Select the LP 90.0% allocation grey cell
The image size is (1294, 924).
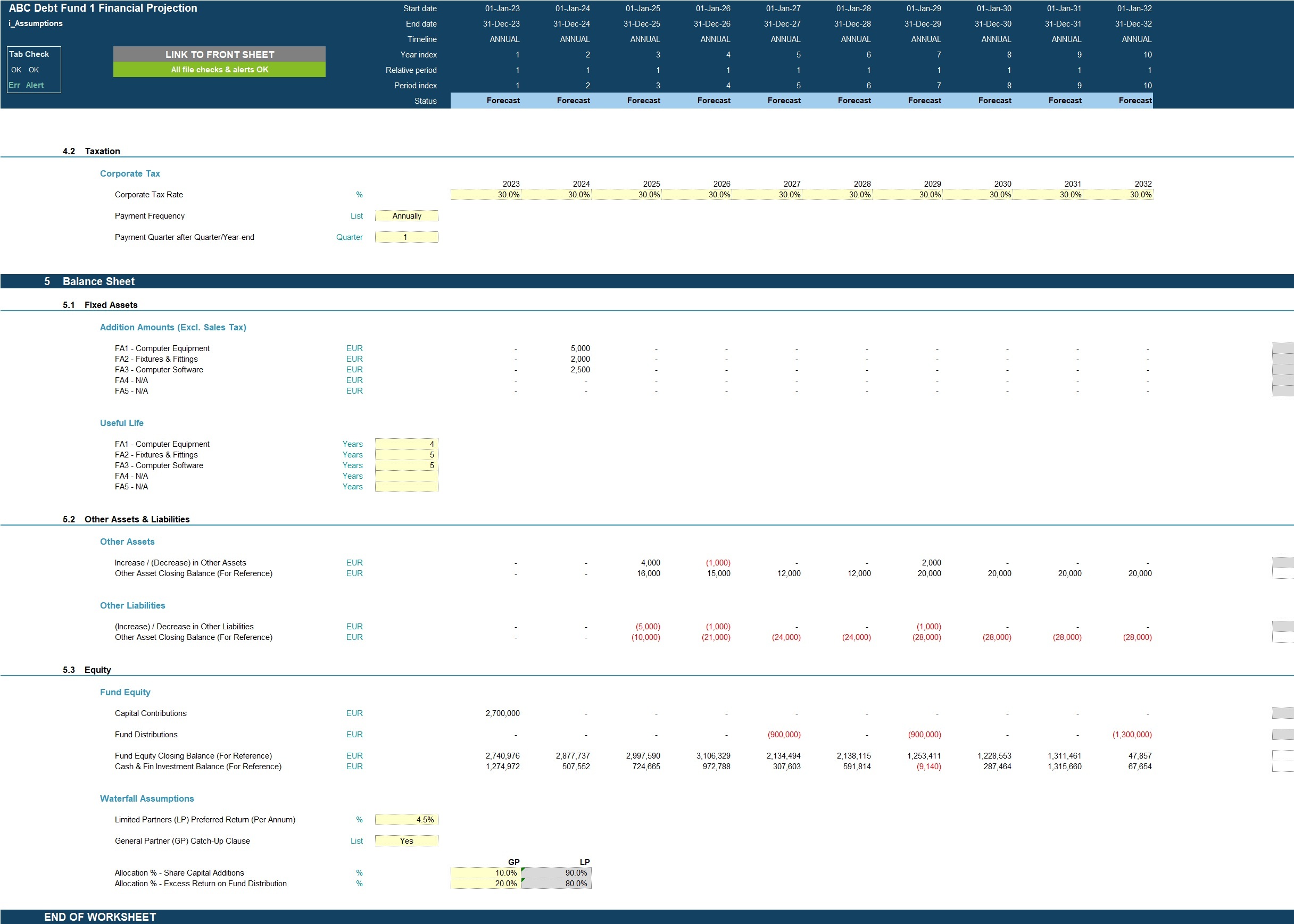[x=556, y=873]
